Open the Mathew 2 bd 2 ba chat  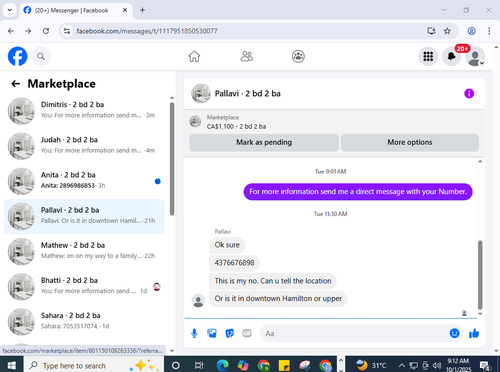tap(84, 251)
